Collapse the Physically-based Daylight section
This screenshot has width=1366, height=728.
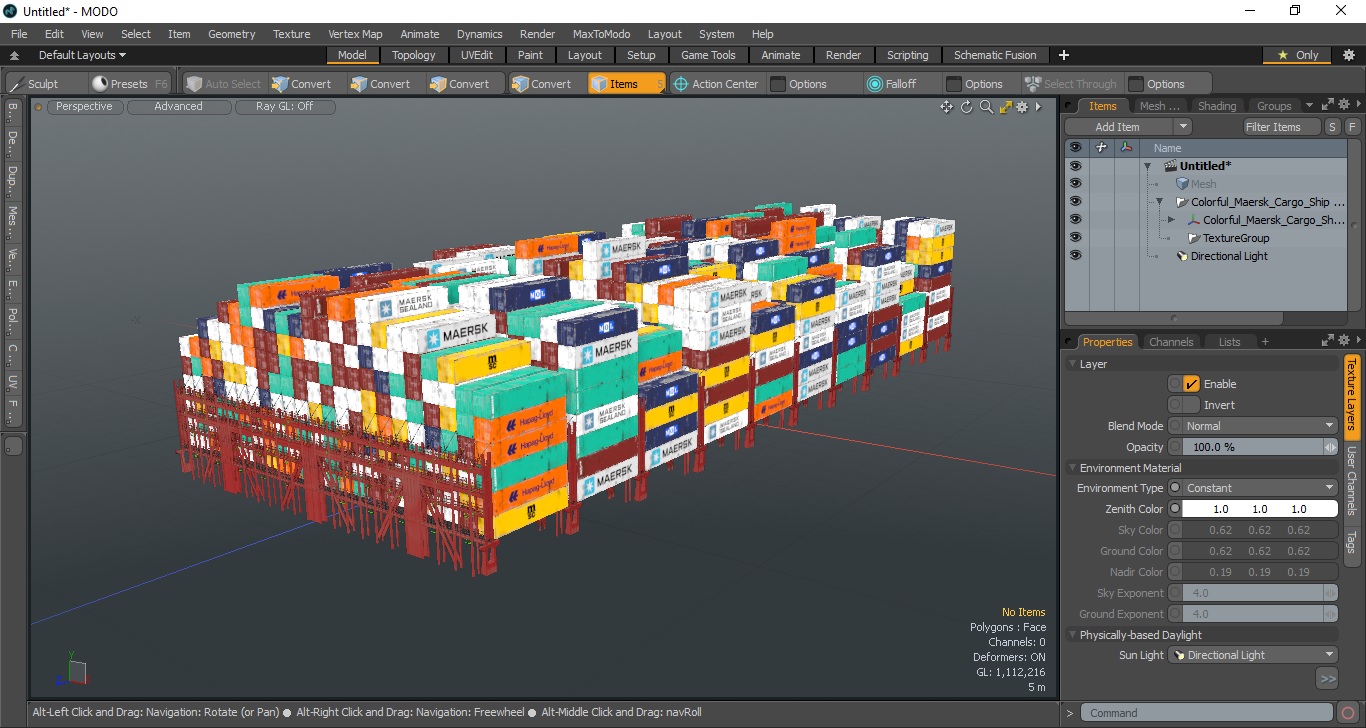coord(1073,635)
